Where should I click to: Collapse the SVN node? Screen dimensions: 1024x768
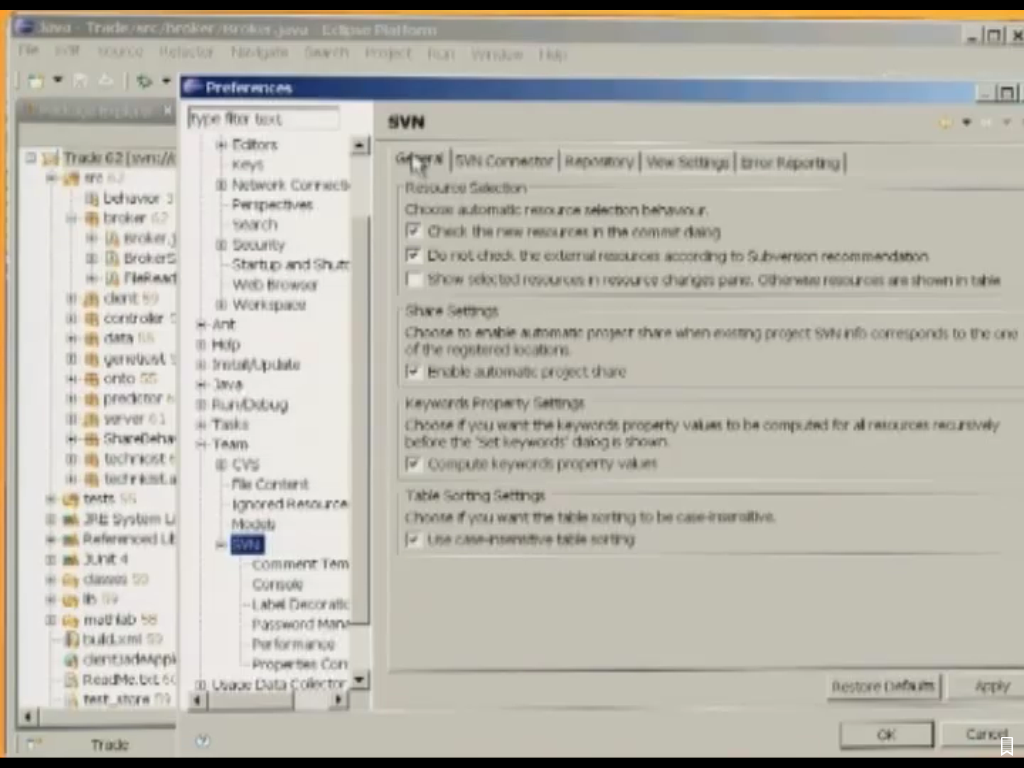(x=221, y=545)
